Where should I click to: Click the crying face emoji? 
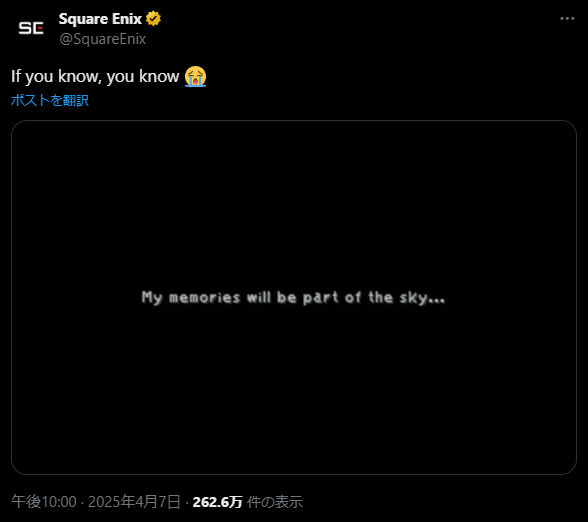point(195,76)
